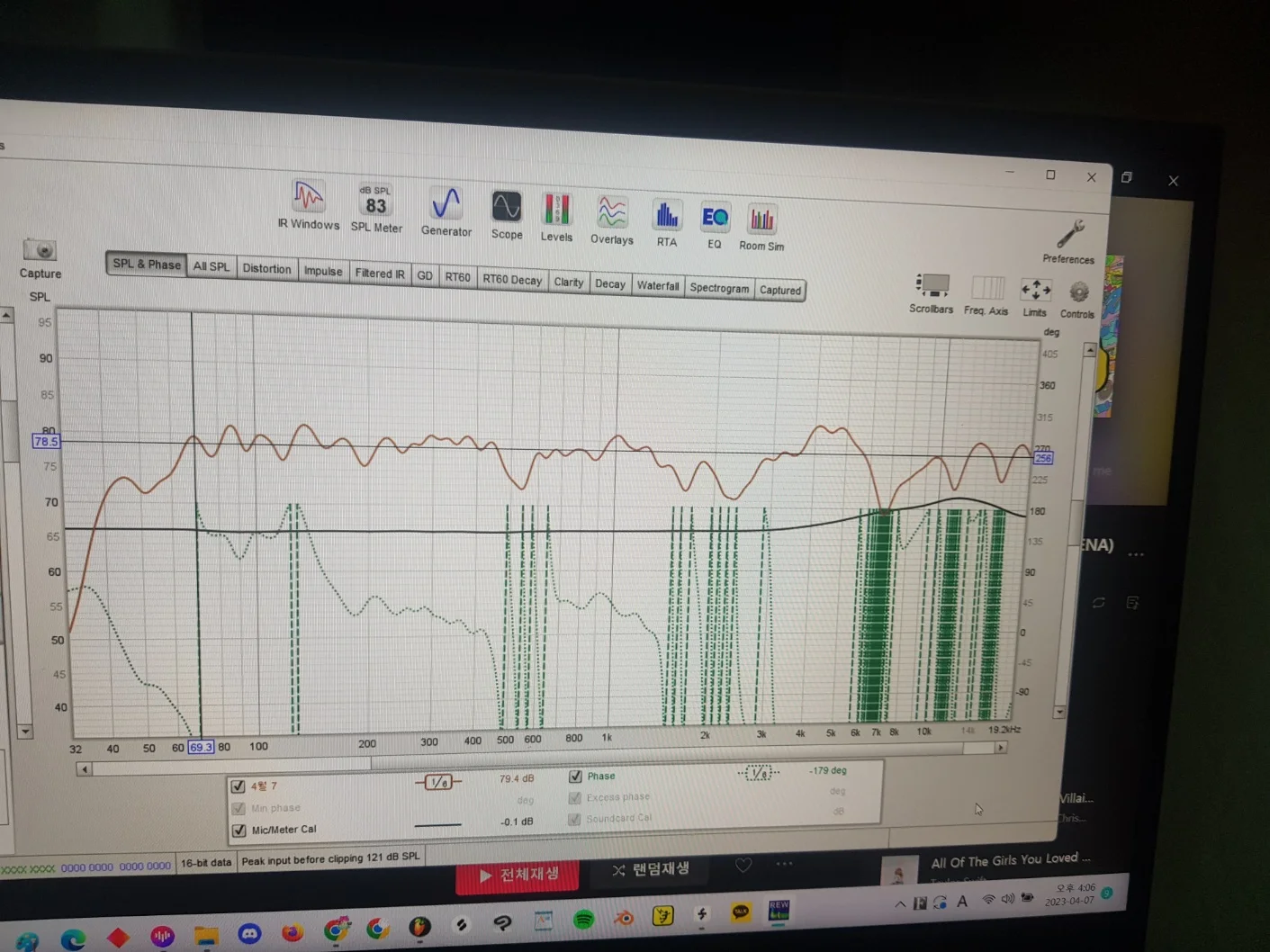Toggle the Freq. Axis mode
This screenshot has height=952, width=1270.
tap(986, 295)
